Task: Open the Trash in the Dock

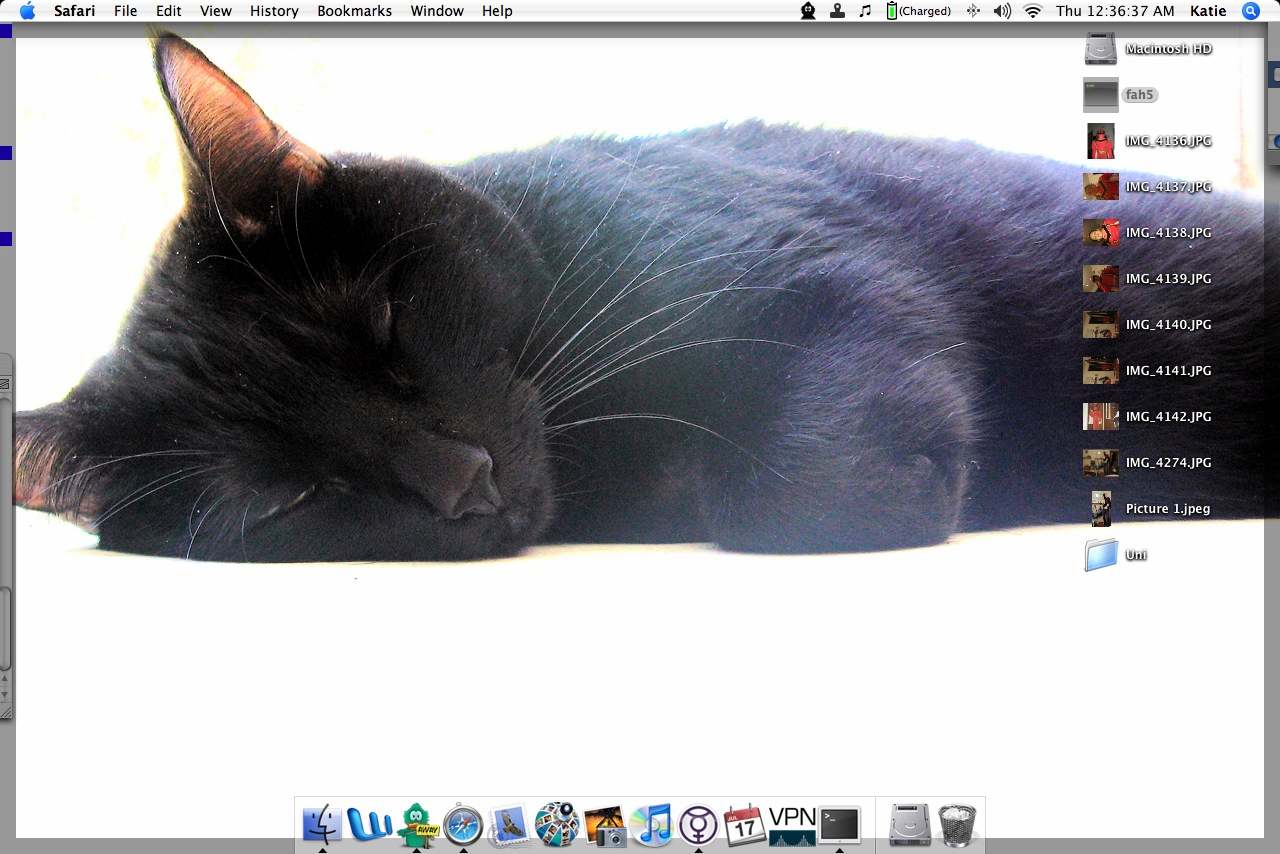Action: [957, 825]
